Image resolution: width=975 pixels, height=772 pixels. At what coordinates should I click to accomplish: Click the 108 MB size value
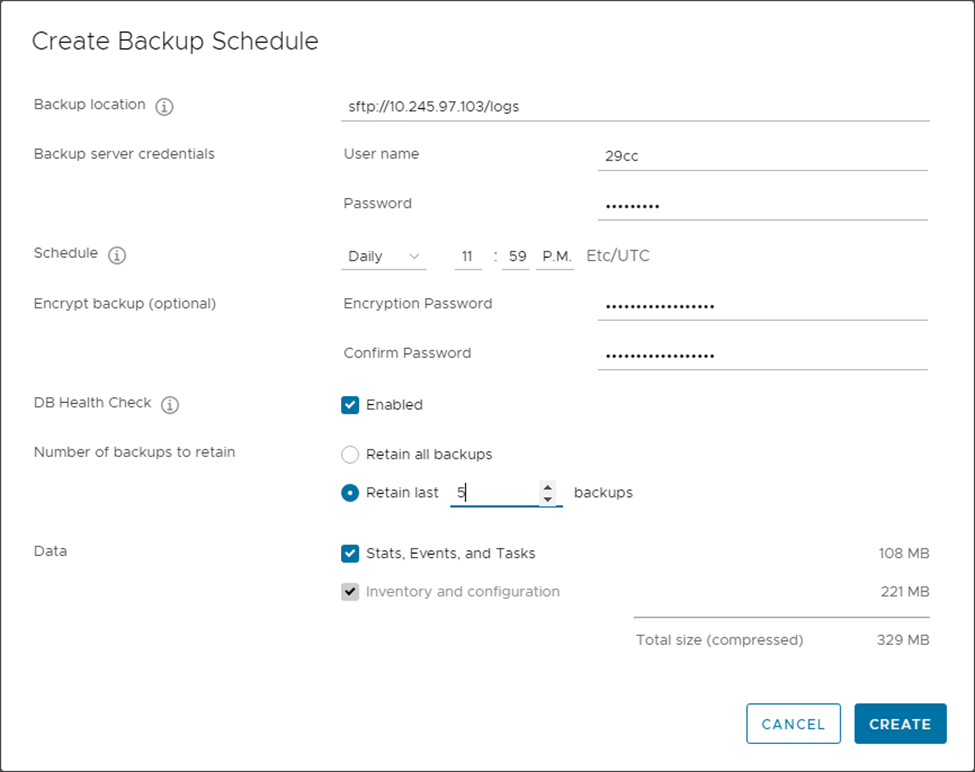coord(903,553)
